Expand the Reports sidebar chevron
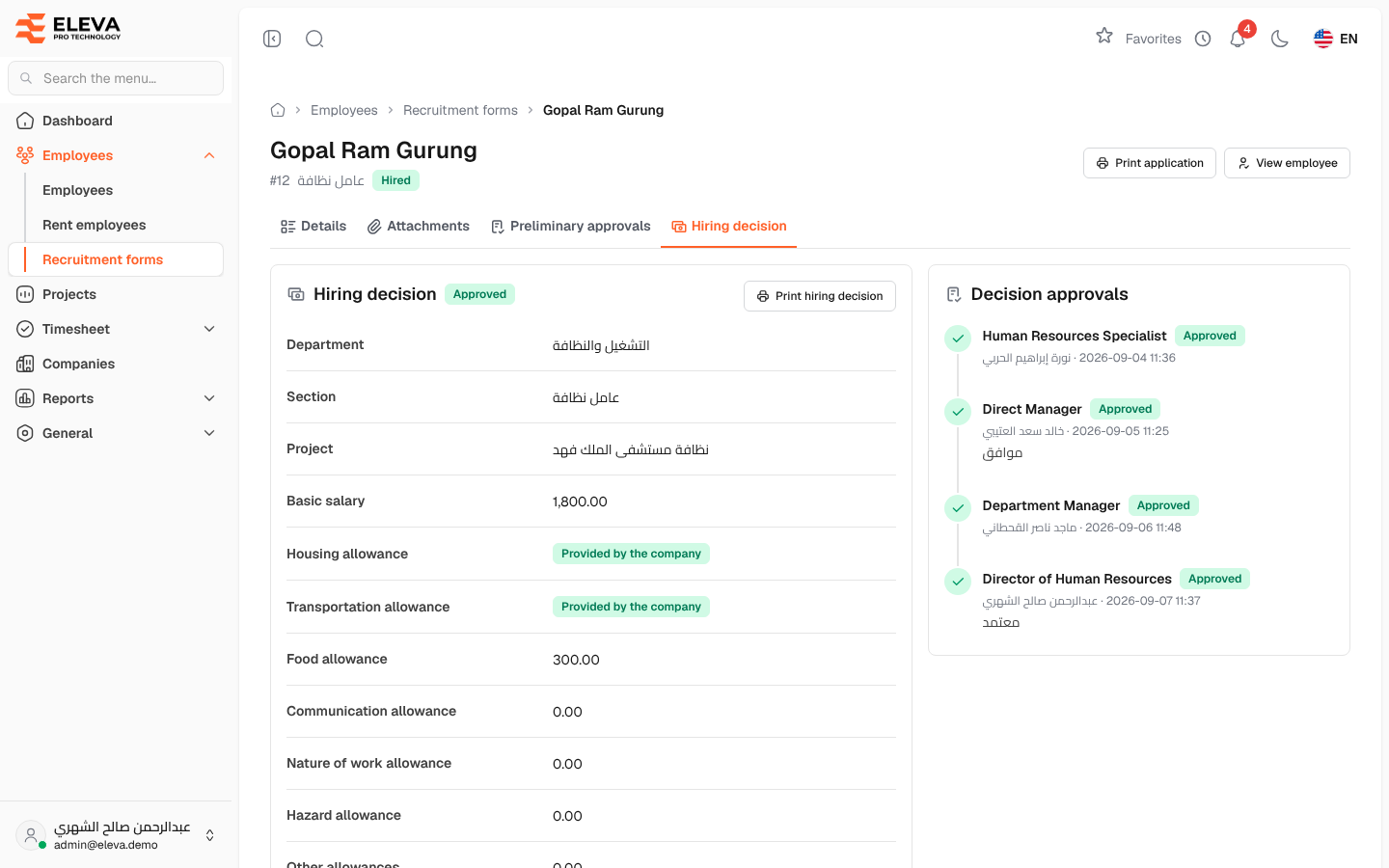The image size is (1389, 868). point(209,398)
